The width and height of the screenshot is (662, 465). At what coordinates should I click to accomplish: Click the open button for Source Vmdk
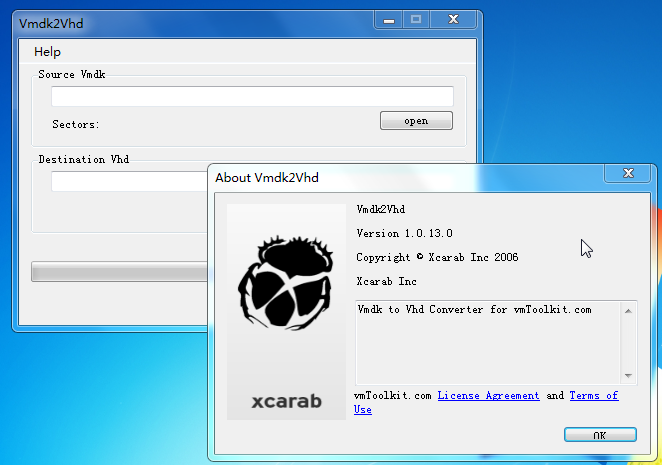(x=416, y=121)
